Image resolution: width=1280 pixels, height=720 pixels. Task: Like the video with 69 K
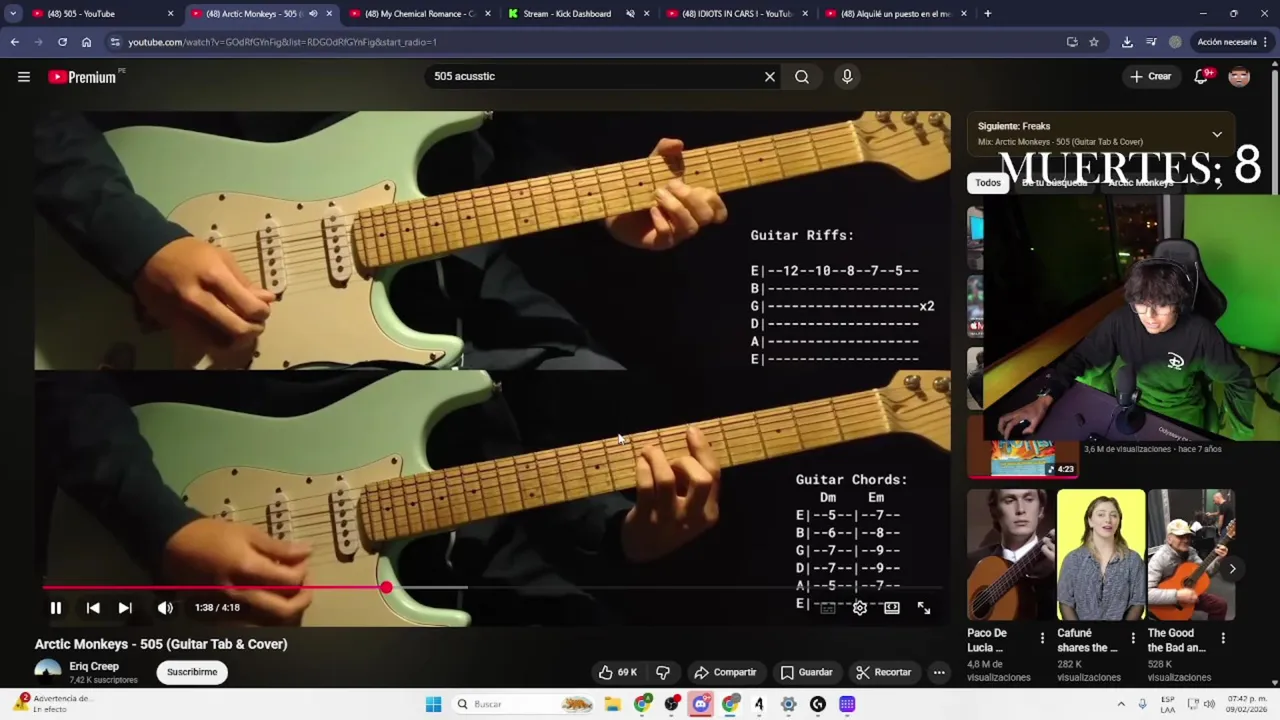click(x=617, y=672)
